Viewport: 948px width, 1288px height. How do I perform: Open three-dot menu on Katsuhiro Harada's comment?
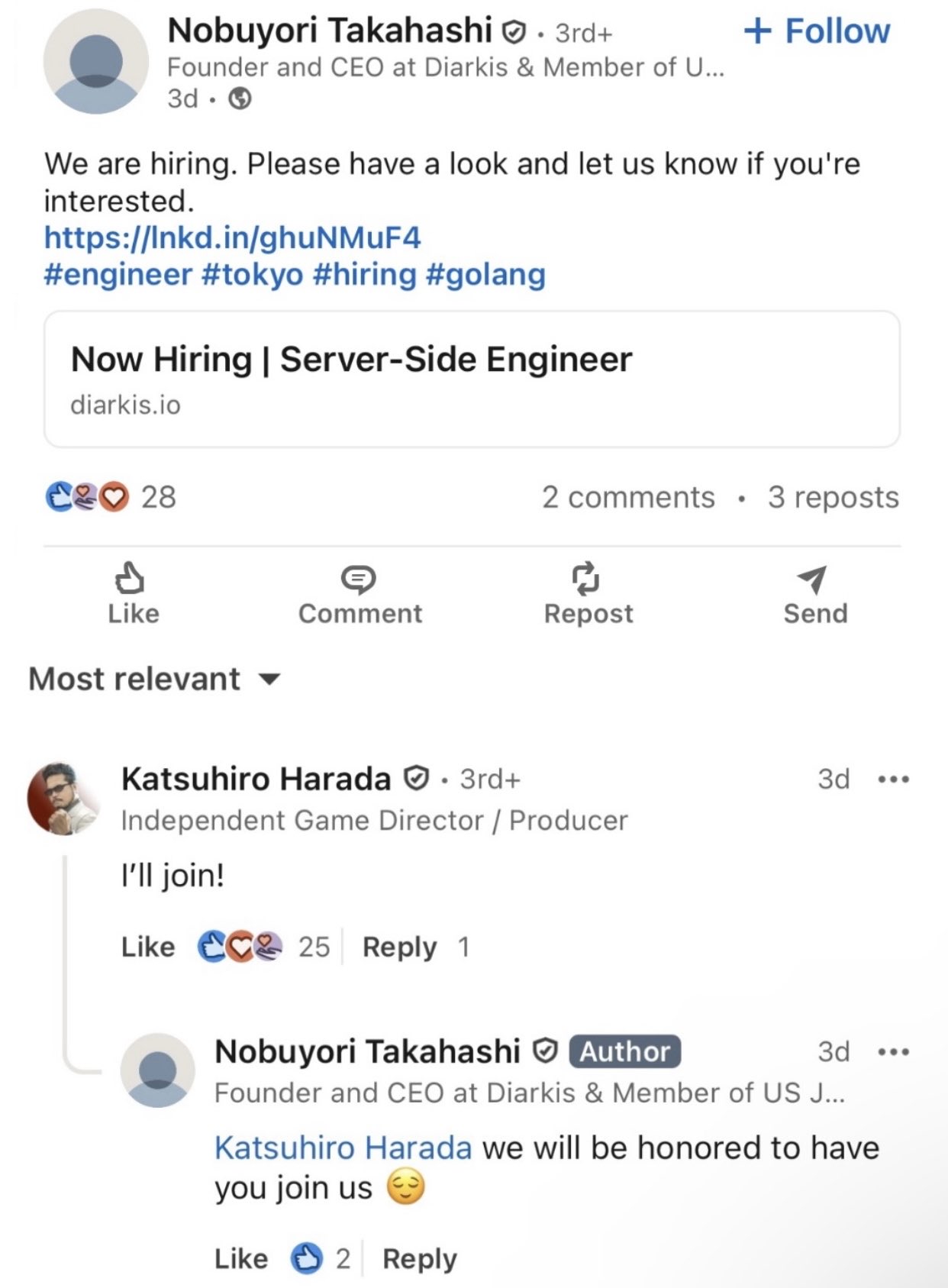893,780
